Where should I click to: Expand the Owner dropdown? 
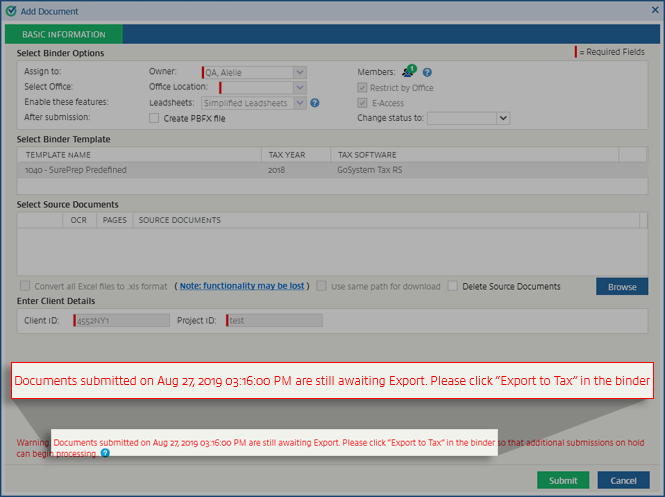click(299, 72)
